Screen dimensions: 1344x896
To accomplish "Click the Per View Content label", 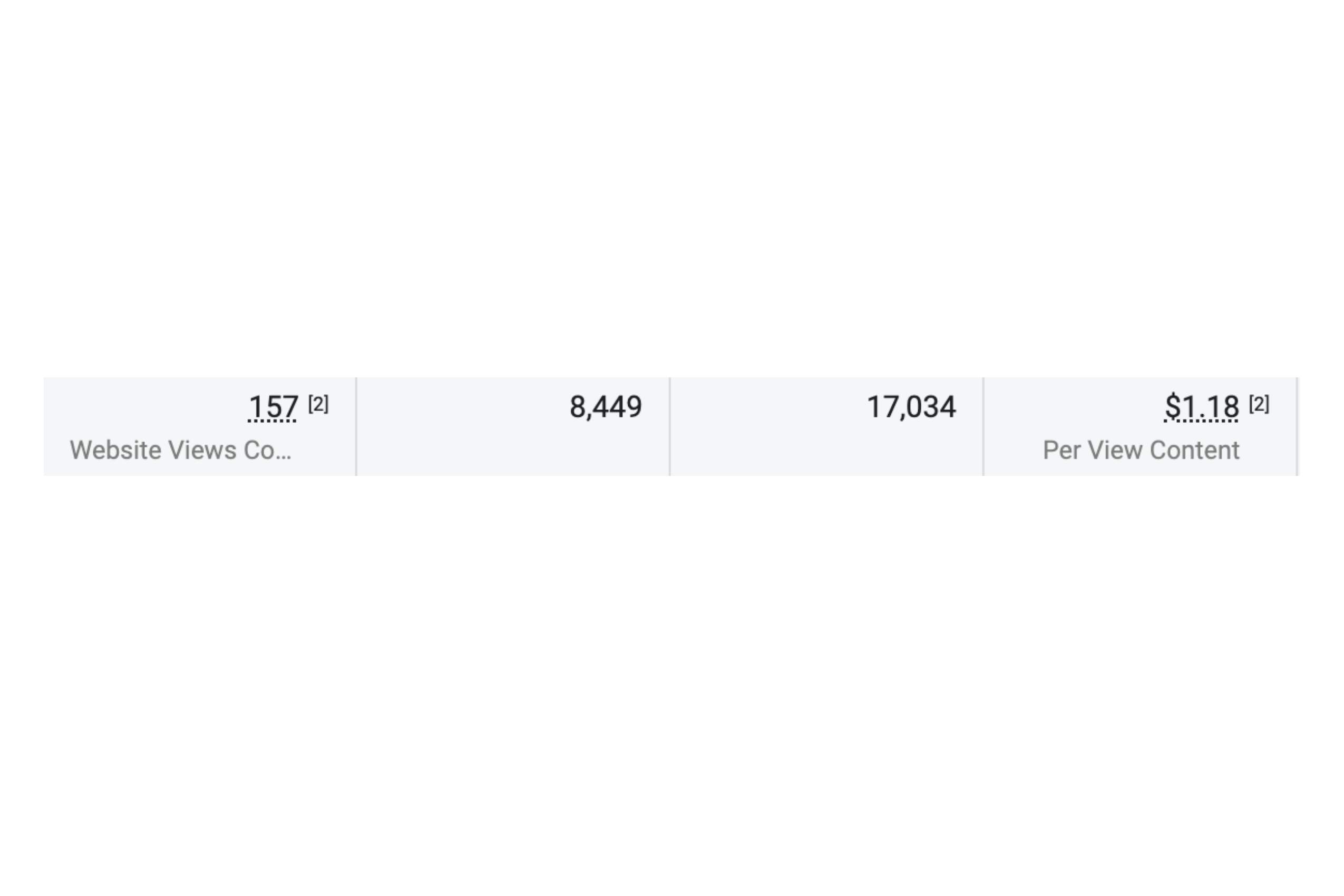I will click(x=1141, y=450).
